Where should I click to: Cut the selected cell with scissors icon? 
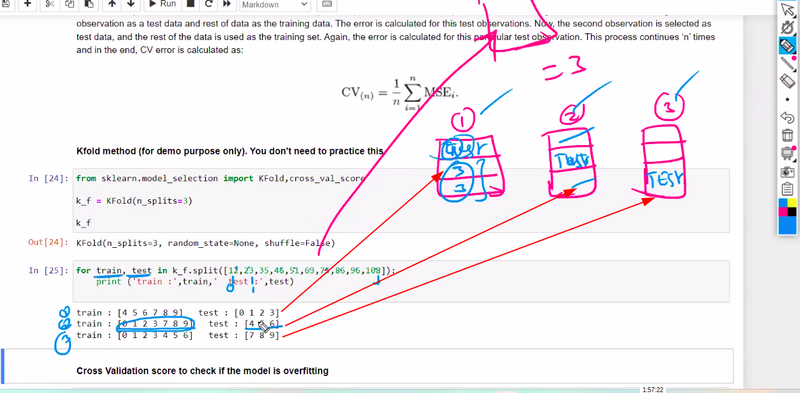pyautogui.click(x=49, y=4)
